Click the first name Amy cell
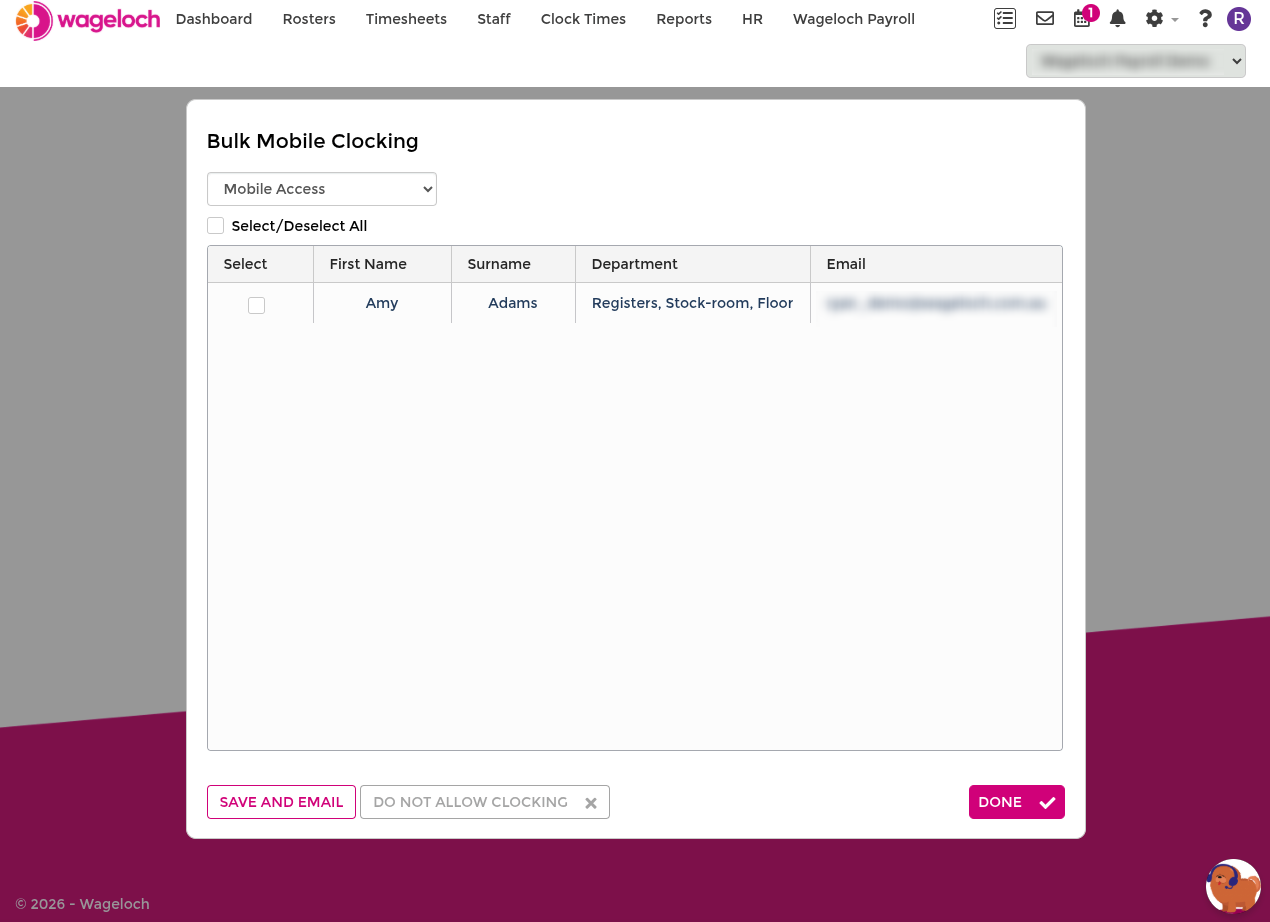 tap(382, 303)
